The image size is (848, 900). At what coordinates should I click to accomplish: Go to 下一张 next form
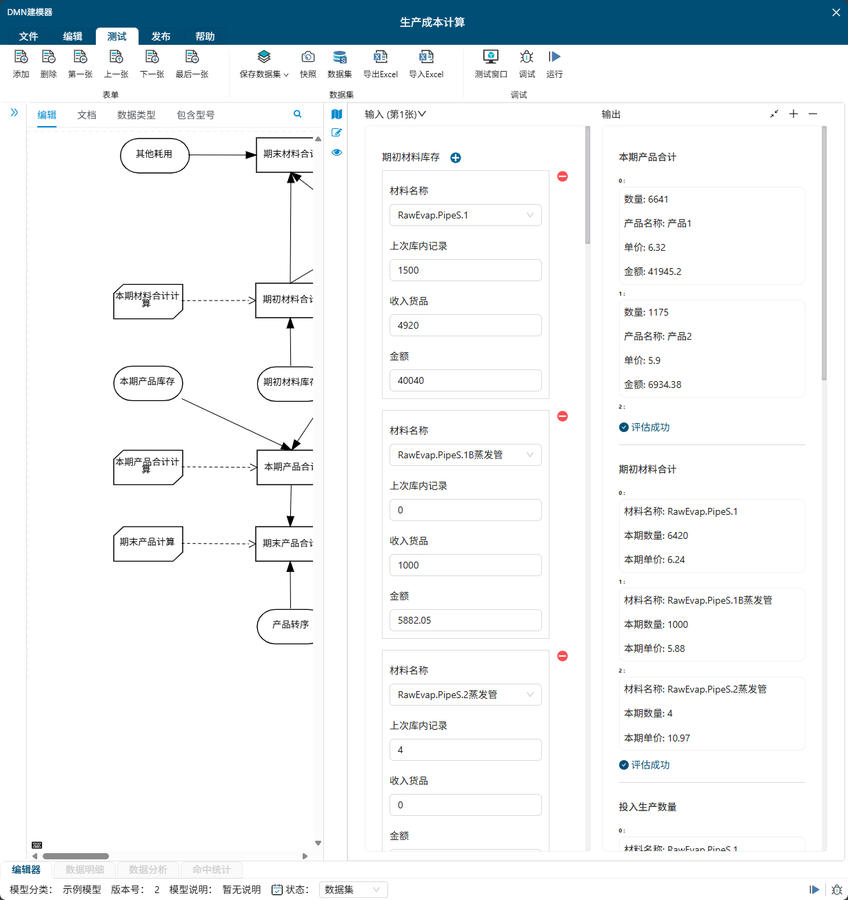click(152, 64)
